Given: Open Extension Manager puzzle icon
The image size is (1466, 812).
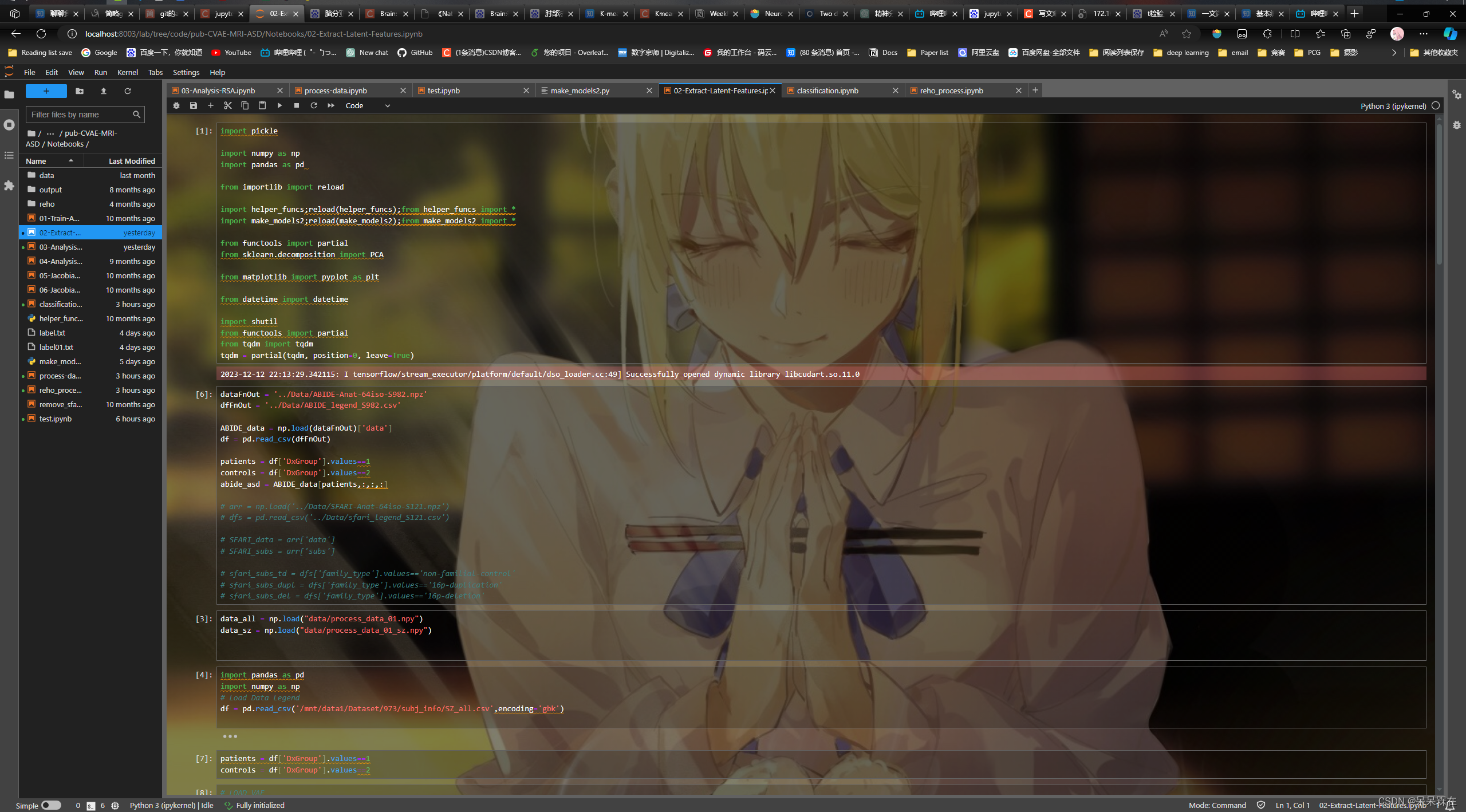Looking at the screenshot, I should pos(9,186).
